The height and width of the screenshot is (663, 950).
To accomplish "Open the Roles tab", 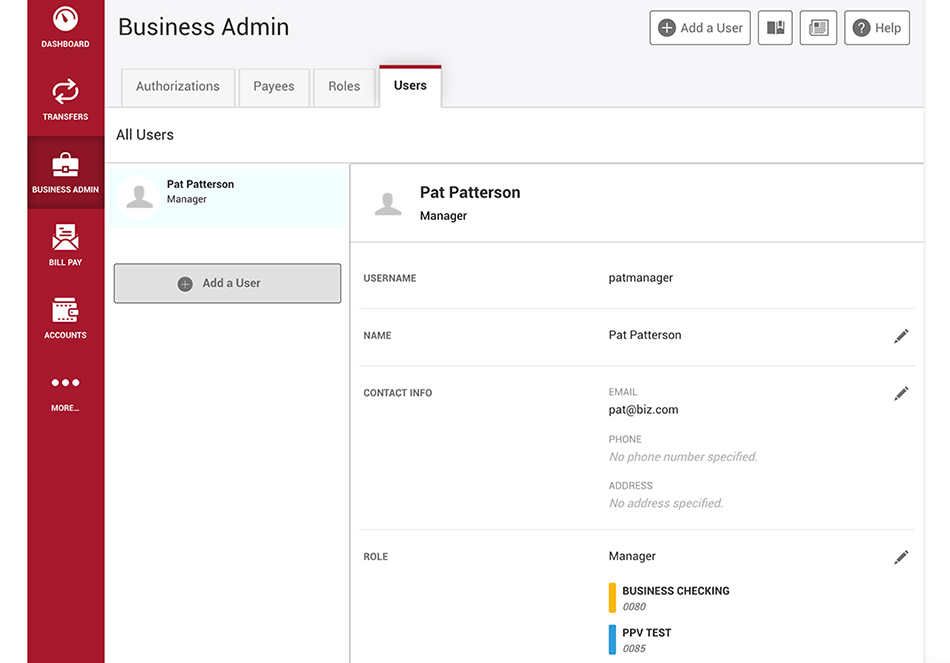I will [x=344, y=87].
